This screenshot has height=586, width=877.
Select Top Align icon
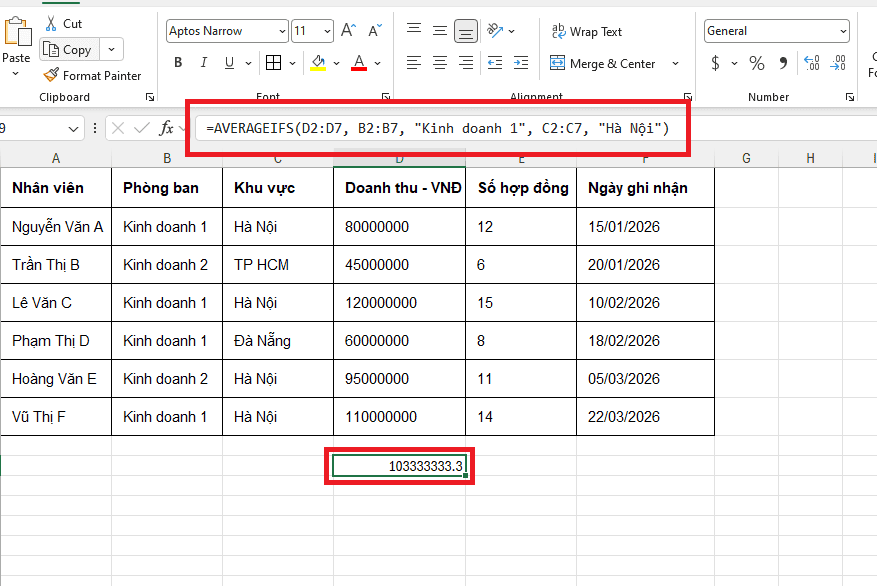coord(414,30)
